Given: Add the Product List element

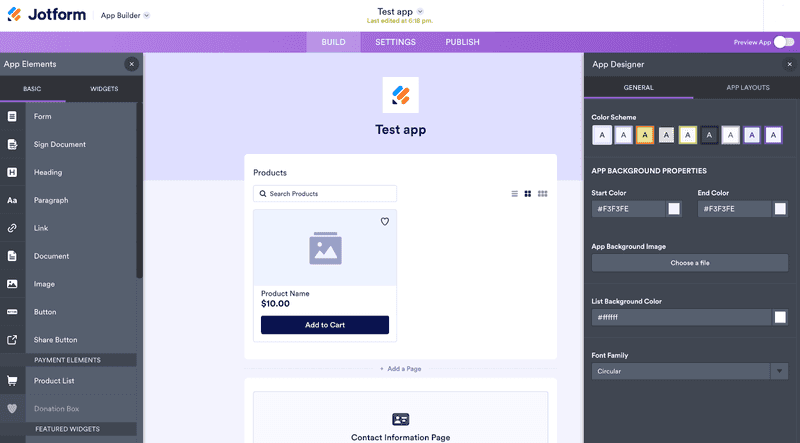Looking at the screenshot, I should coord(68,381).
